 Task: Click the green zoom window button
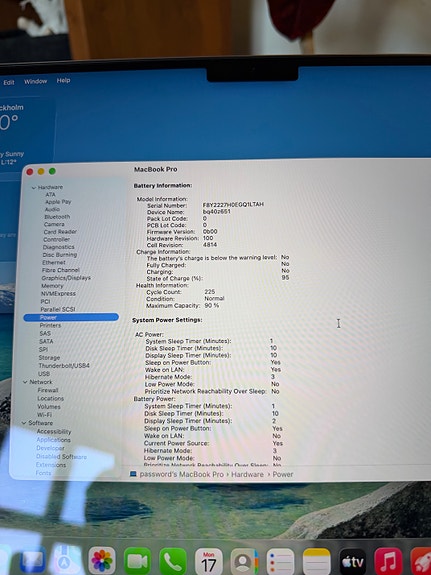52,171
